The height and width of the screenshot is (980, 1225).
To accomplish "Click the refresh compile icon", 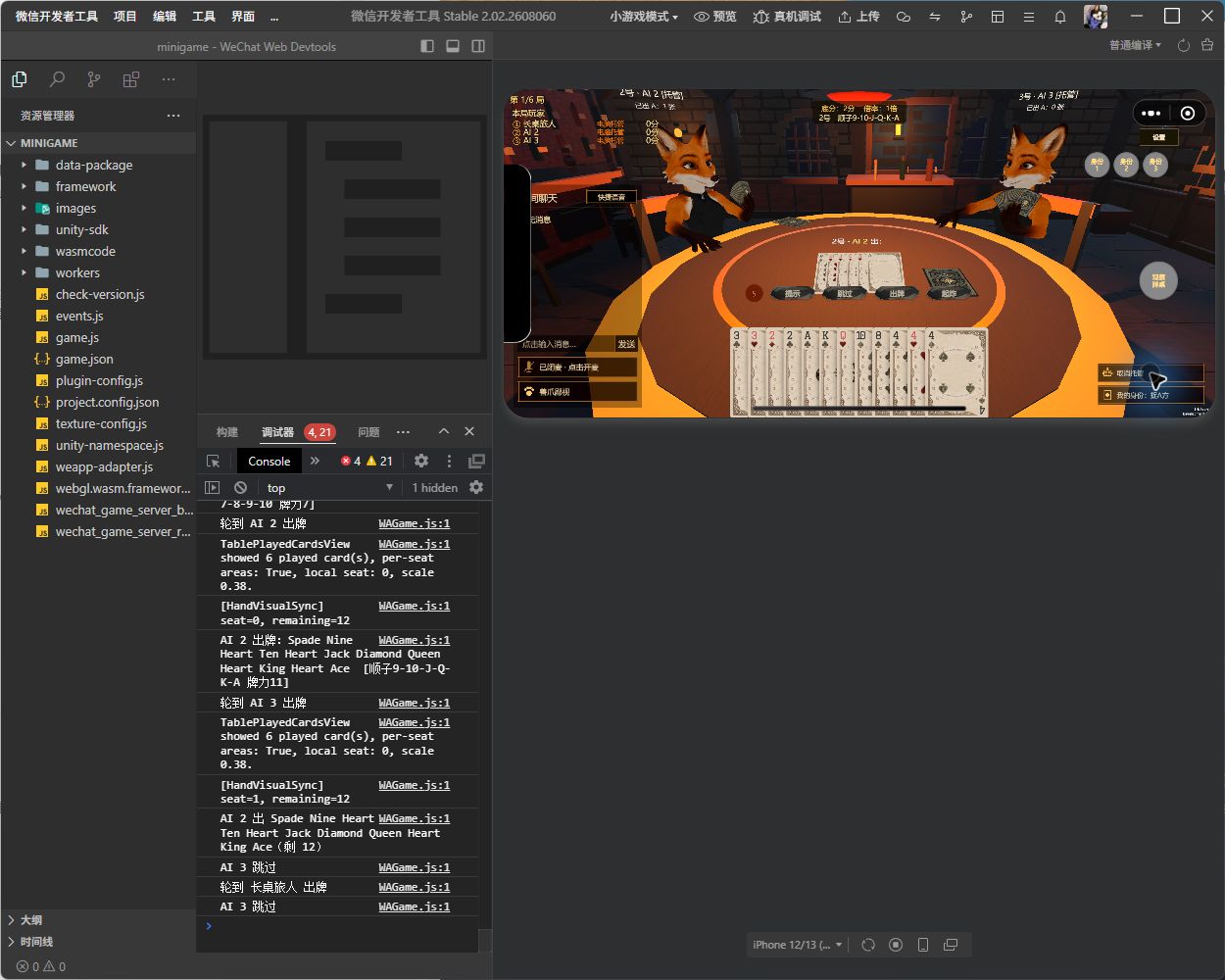I will pos(1183,45).
